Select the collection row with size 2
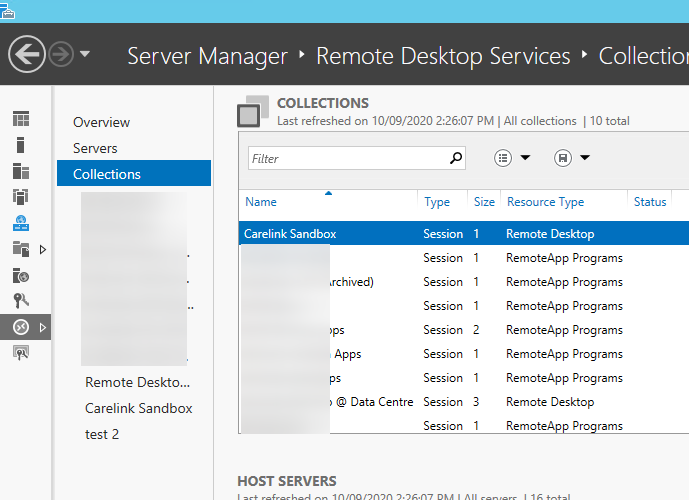Viewport: 689px width, 500px height. pos(464,330)
